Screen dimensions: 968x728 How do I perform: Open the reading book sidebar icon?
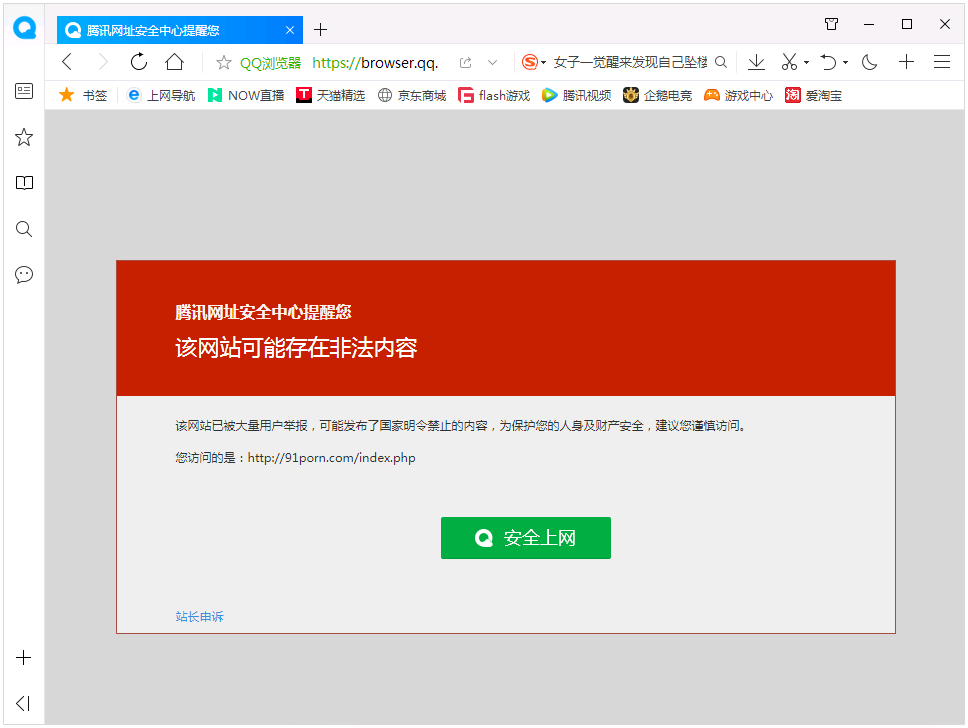click(24, 183)
